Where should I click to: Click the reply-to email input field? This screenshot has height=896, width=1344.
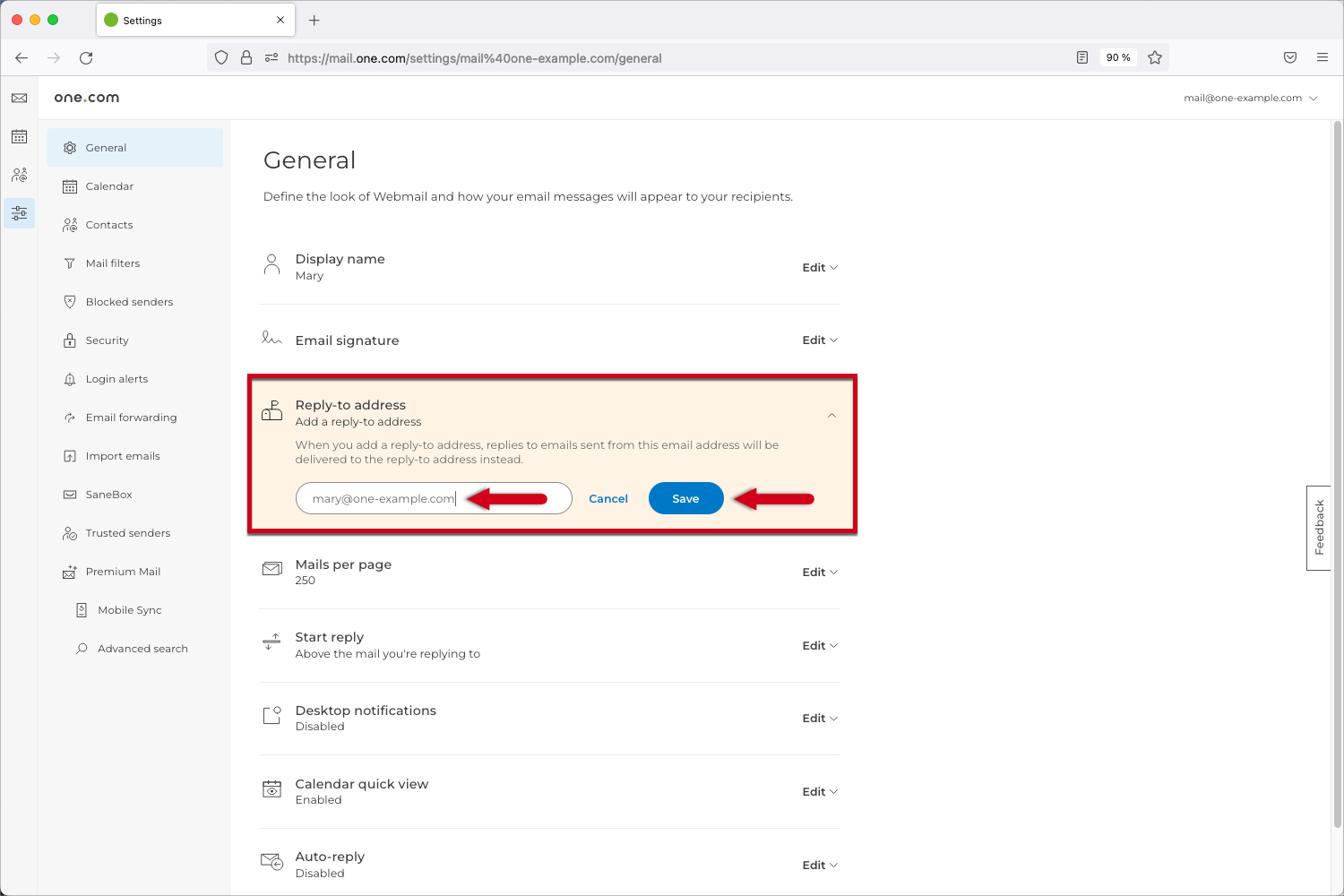[x=385, y=499]
